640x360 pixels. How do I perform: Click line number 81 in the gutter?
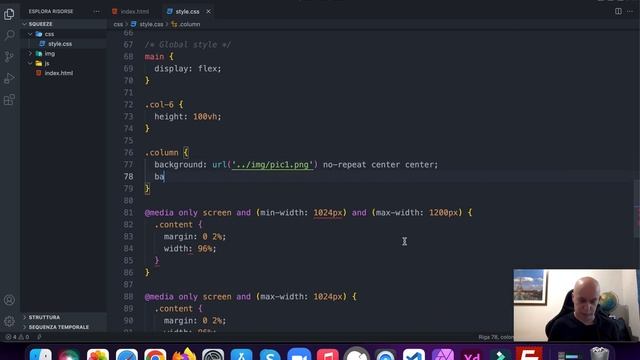(128, 213)
